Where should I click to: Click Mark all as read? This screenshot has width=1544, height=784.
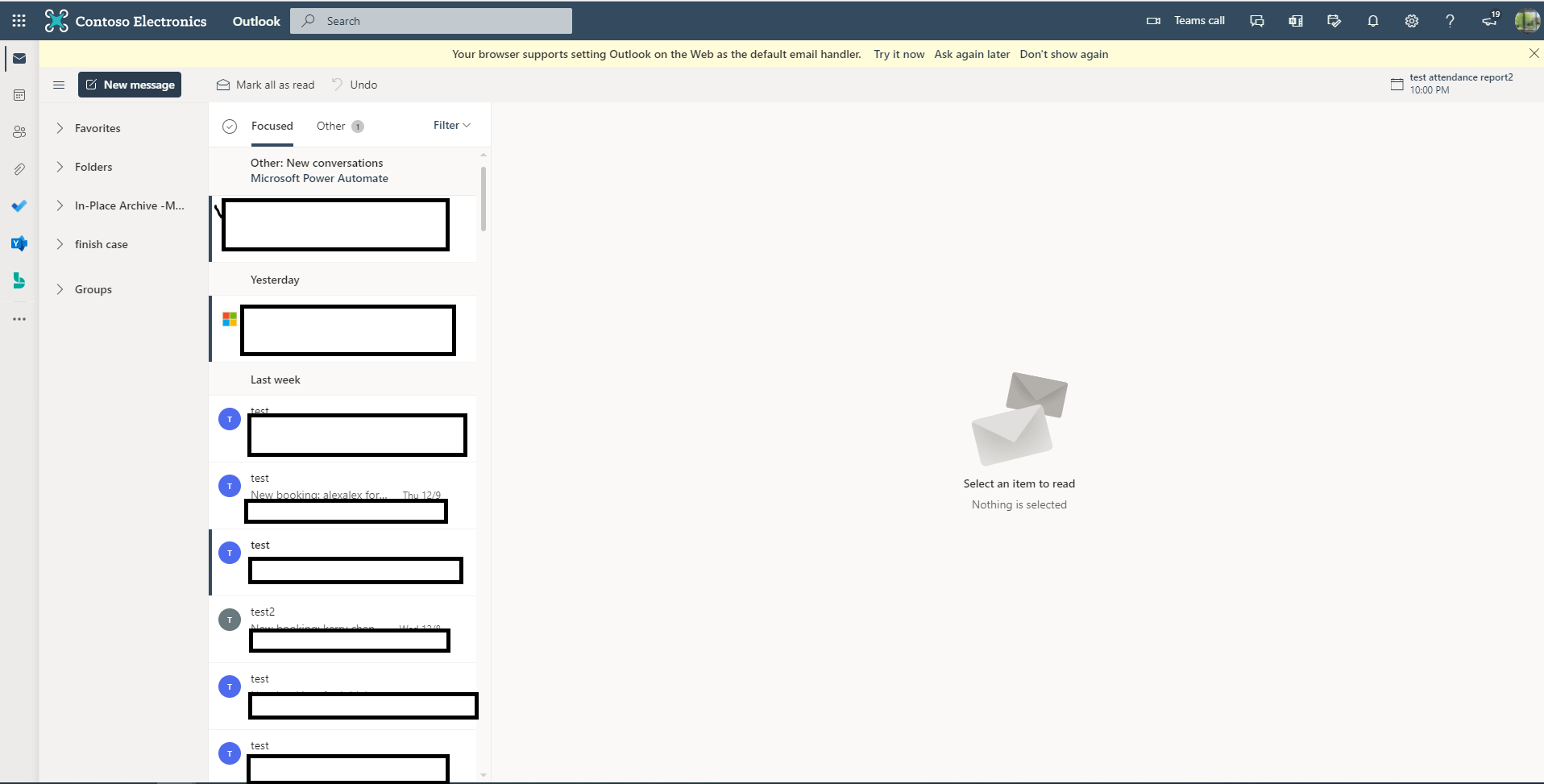[x=265, y=85]
